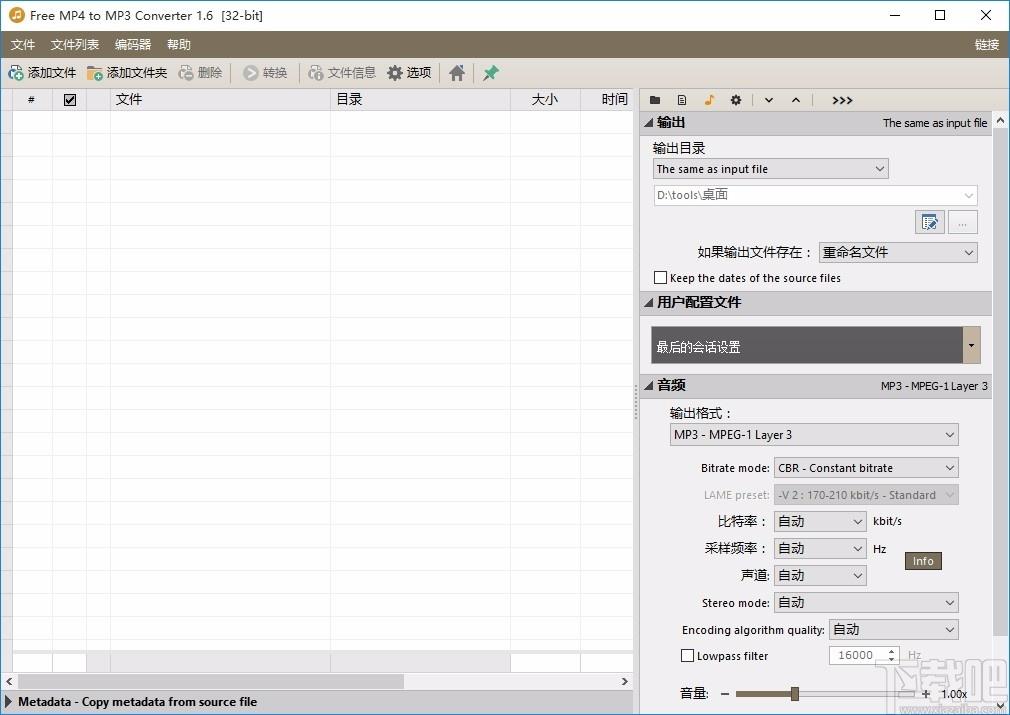This screenshot has height=715, width=1010.
Task: Open the Encoding algorithm quality dropdown
Action: pyautogui.click(x=894, y=630)
